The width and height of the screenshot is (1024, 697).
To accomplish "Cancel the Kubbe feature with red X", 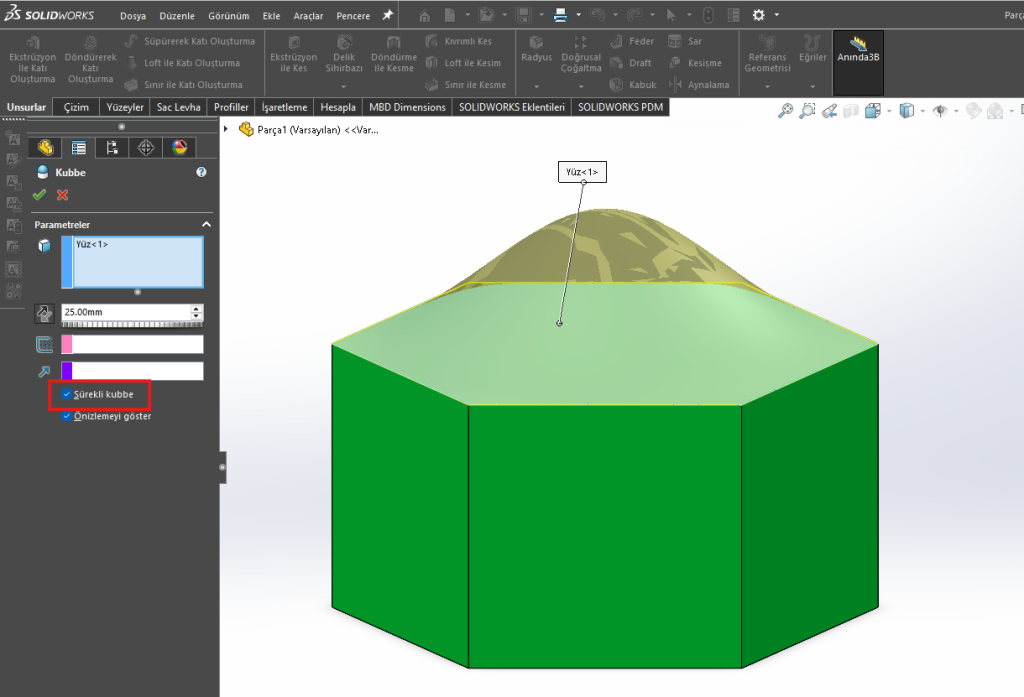I will 63,195.
